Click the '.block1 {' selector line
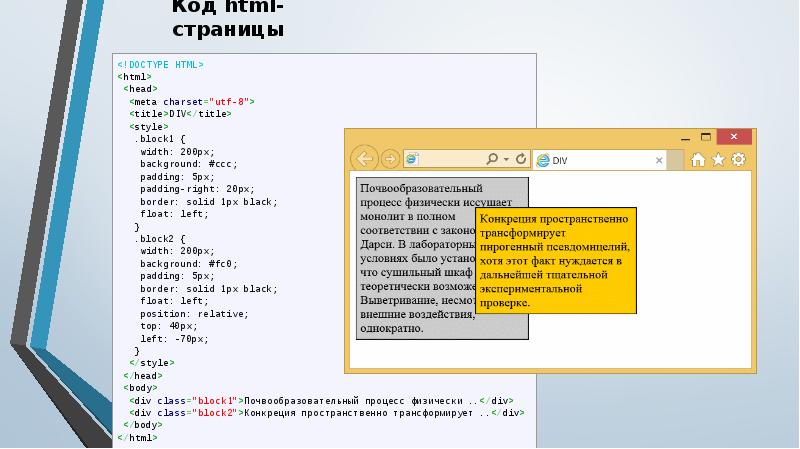Screen dimensions: 800x449 (160, 139)
